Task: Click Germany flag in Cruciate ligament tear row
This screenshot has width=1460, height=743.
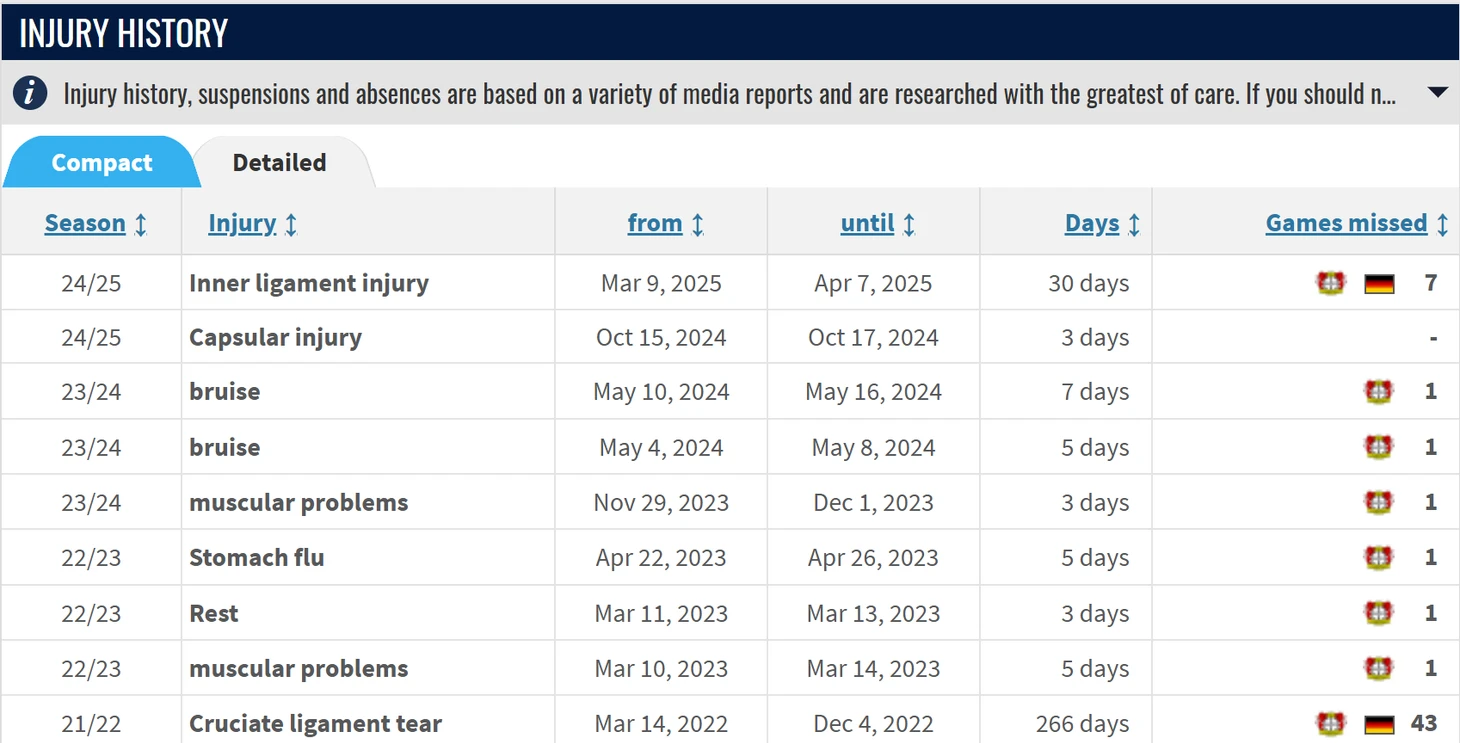Action: pyautogui.click(x=1379, y=723)
